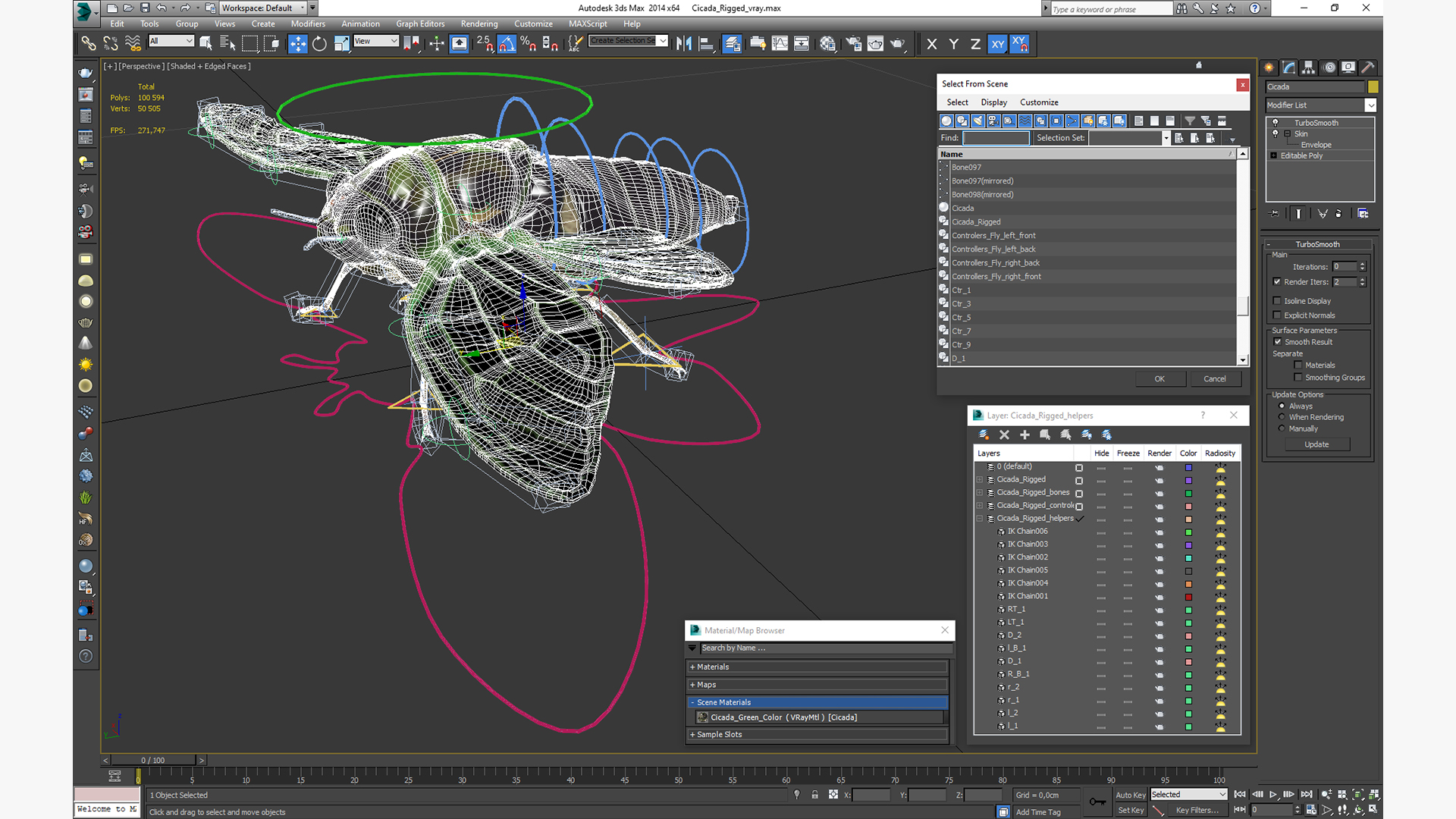
Task: Select the When Rendering update option
Action: 1282,417
